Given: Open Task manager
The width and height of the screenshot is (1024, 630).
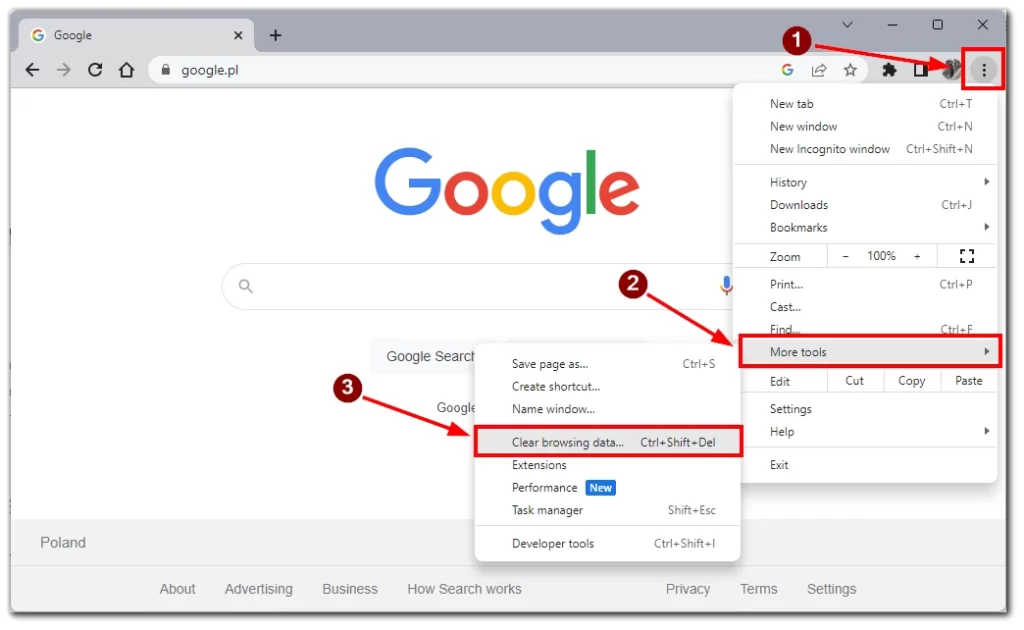Looking at the screenshot, I should pyautogui.click(x=607, y=511).
